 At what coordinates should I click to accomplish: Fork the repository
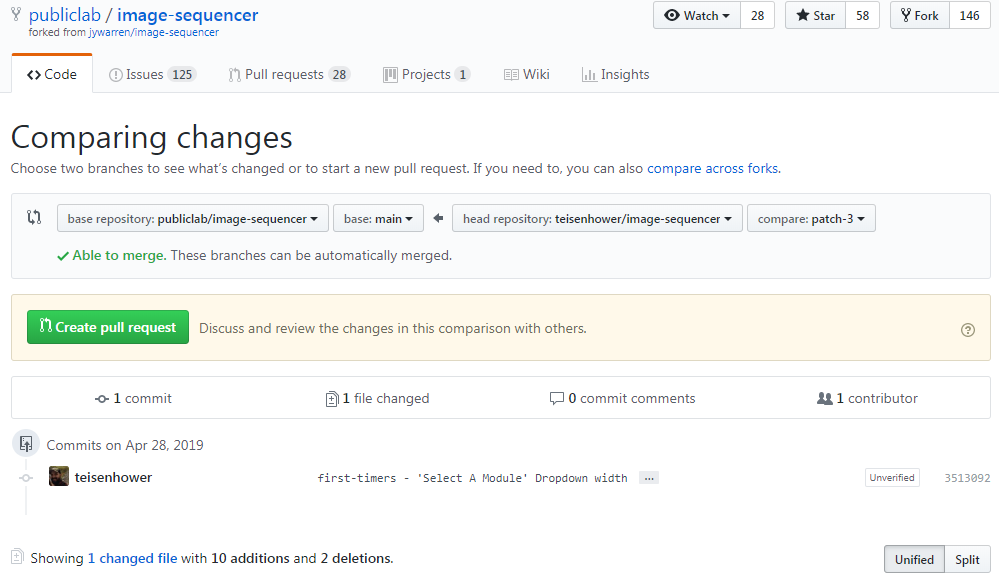click(919, 15)
